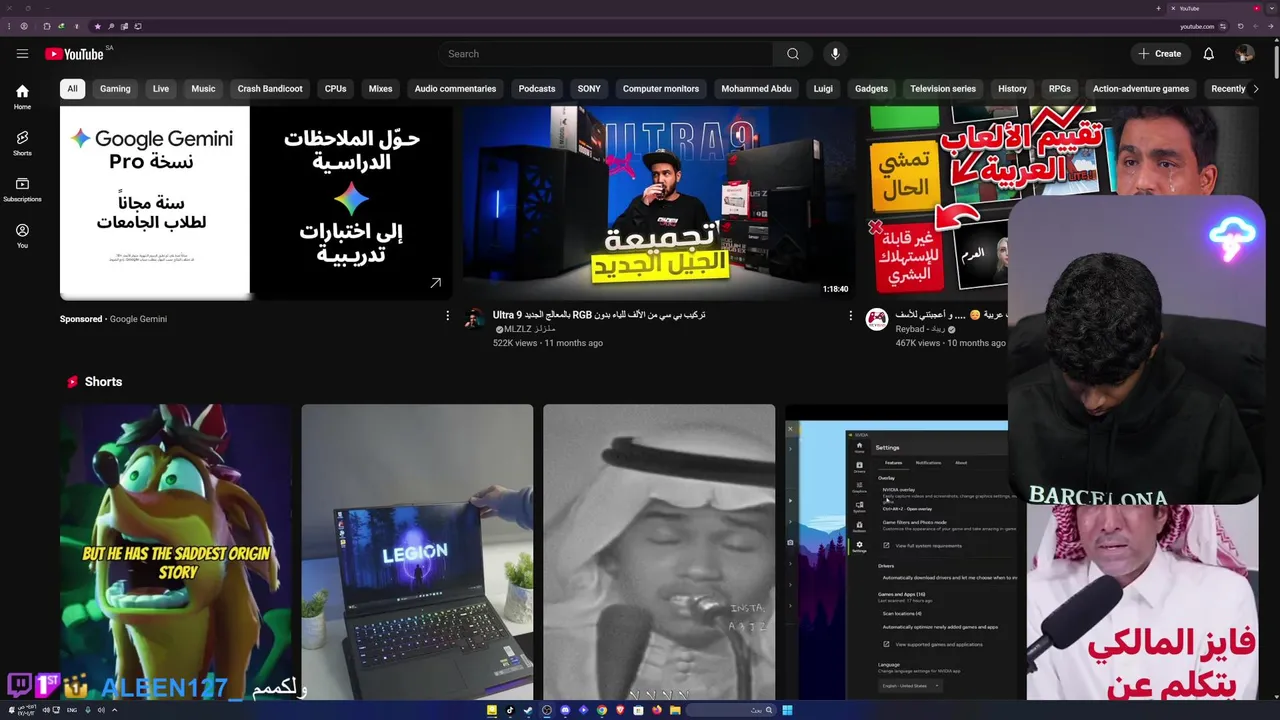Open the Windows Start button on the taskbar
Image resolution: width=1280 pixels, height=720 pixels.
(x=787, y=710)
